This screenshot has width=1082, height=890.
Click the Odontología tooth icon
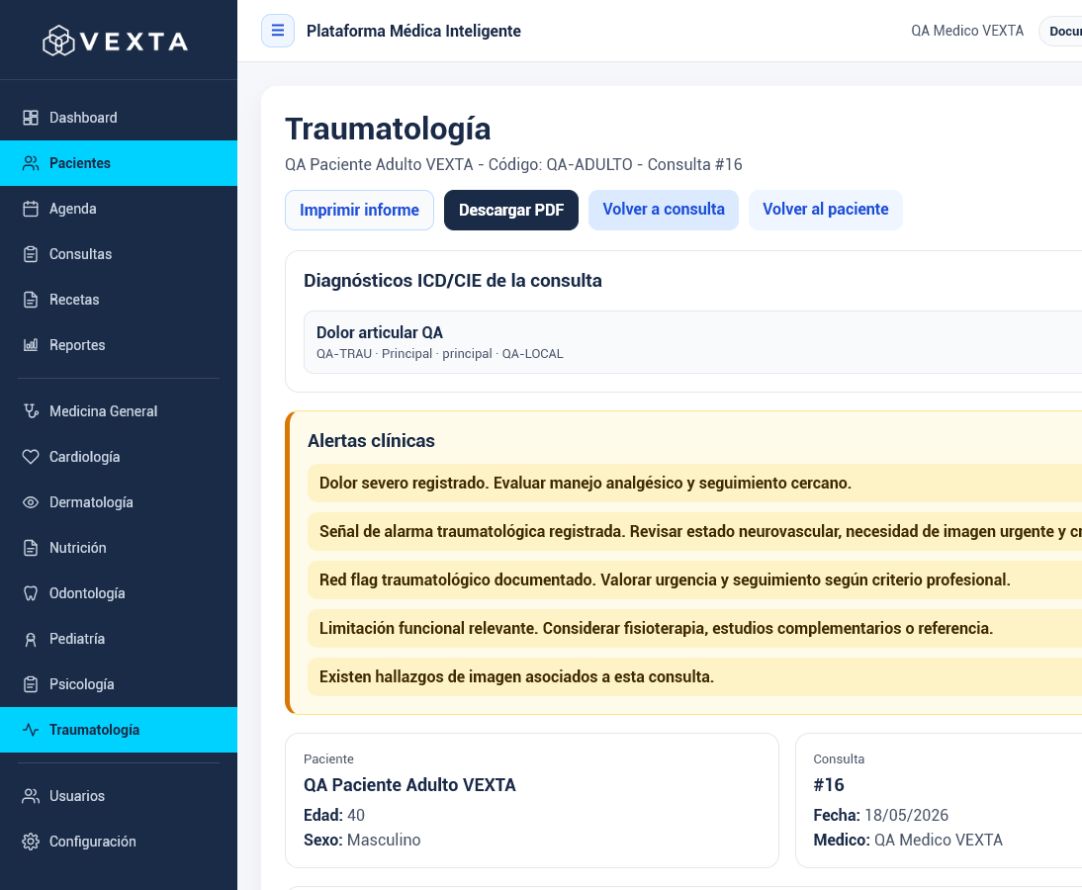click(30, 593)
